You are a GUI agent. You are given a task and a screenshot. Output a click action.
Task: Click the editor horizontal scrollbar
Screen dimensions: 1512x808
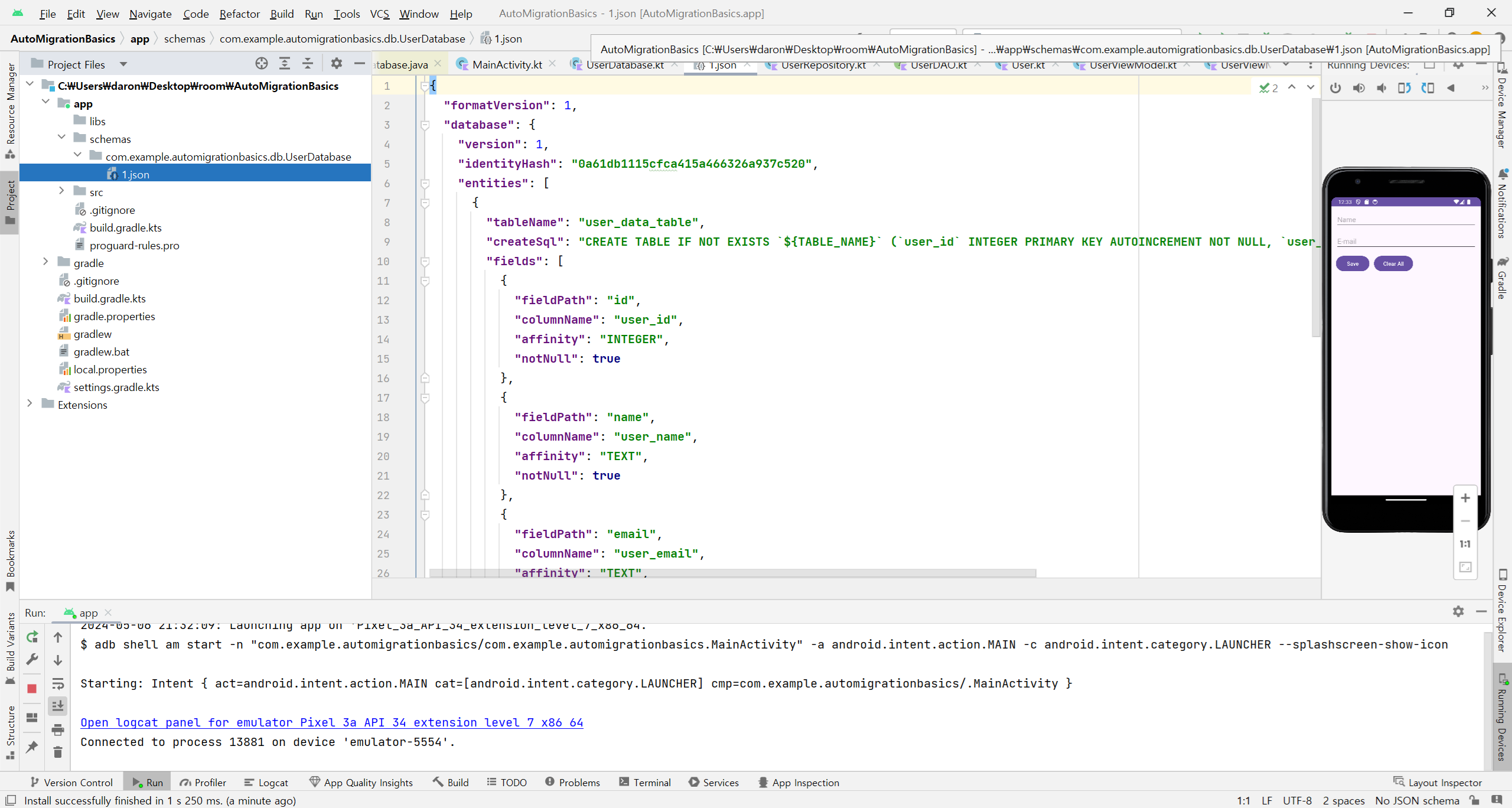click(732, 573)
